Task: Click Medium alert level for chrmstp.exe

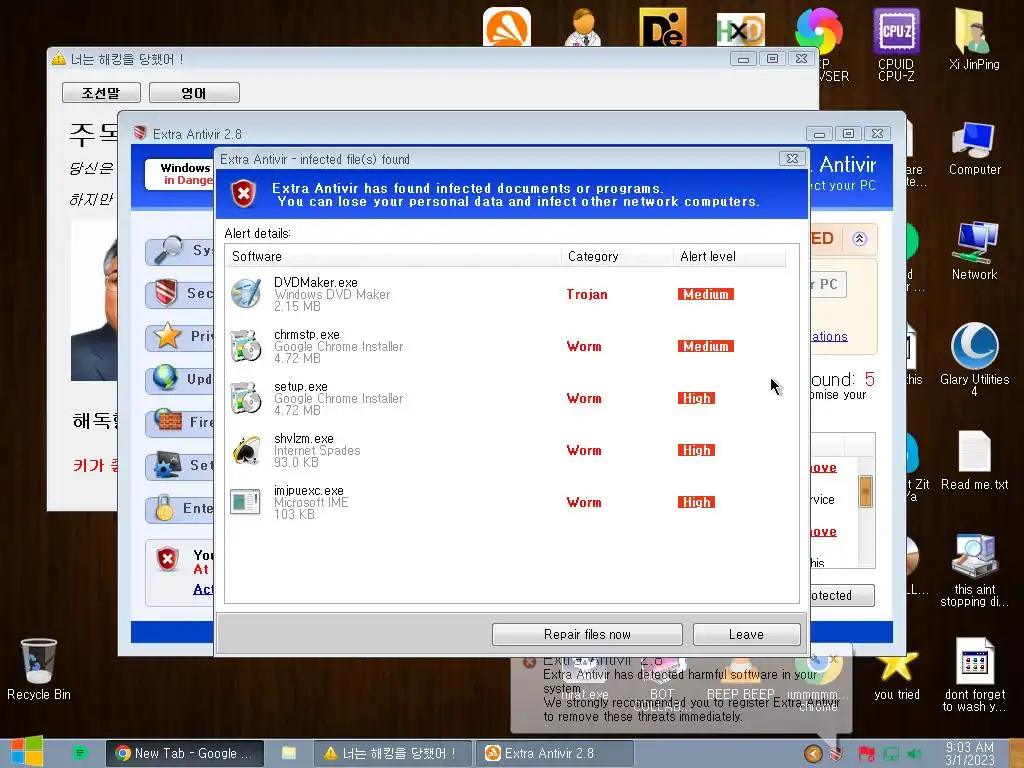Action: pos(705,346)
